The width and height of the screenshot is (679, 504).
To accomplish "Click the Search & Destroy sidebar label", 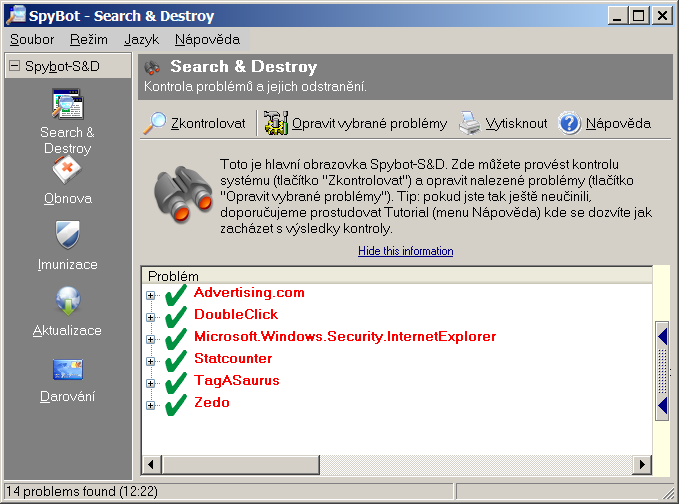I will click(68, 140).
